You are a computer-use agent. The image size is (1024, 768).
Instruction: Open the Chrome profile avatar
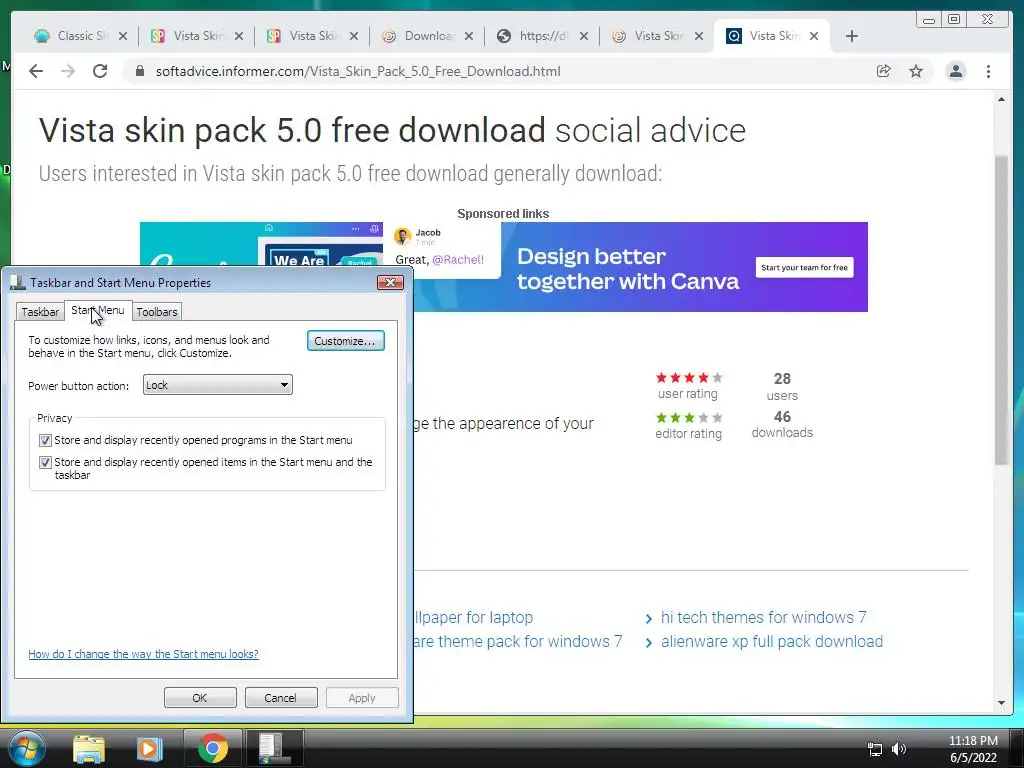pyautogui.click(x=955, y=71)
